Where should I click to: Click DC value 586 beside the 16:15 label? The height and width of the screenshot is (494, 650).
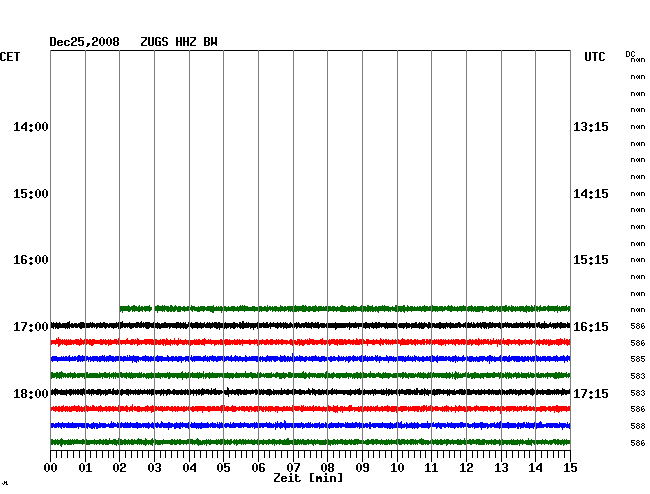(638, 327)
